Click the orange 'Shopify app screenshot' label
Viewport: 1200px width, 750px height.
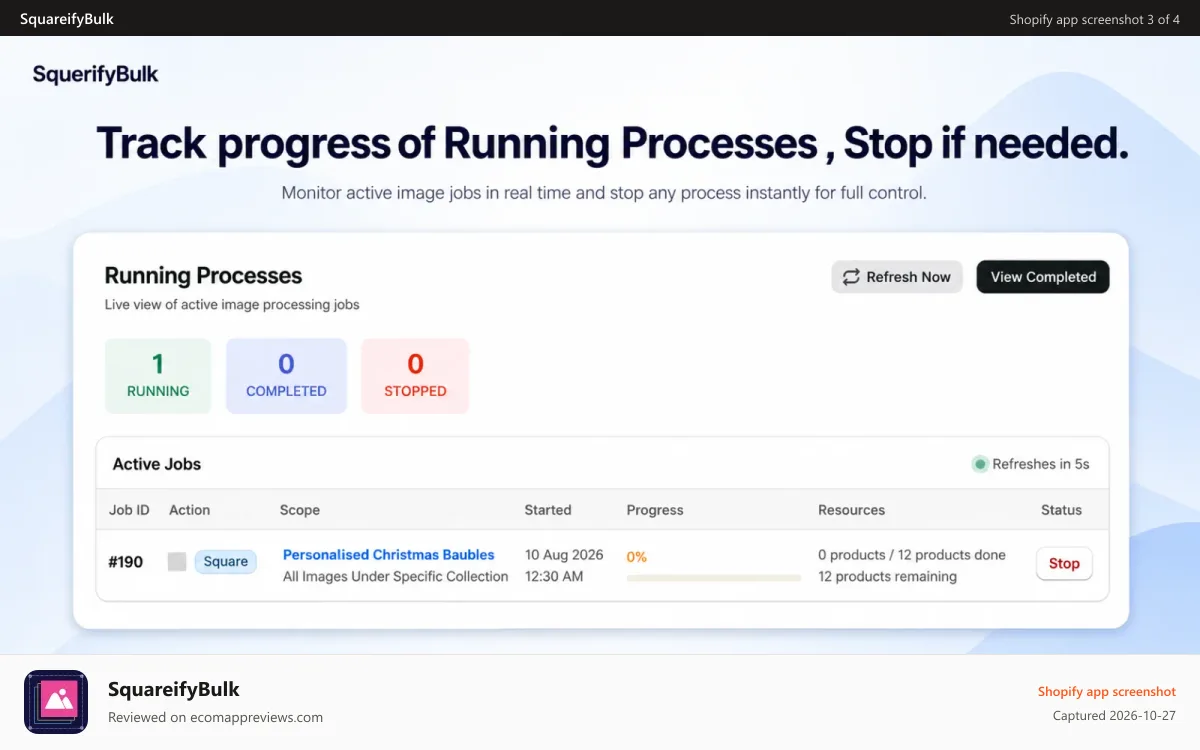1107,691
